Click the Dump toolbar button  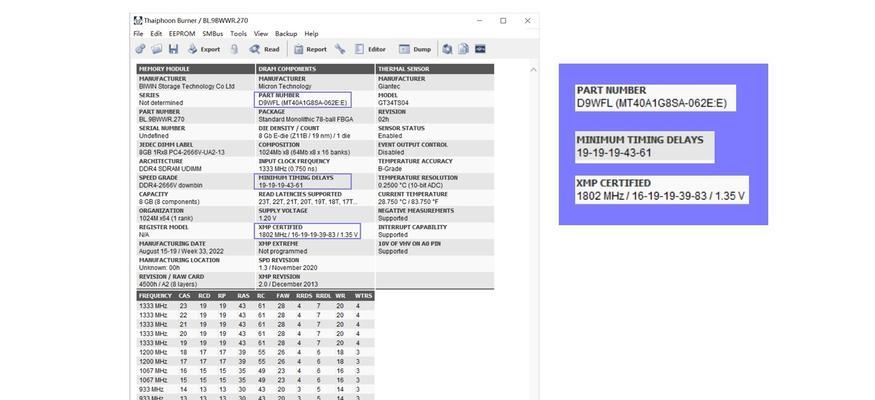tap(415, 49)
